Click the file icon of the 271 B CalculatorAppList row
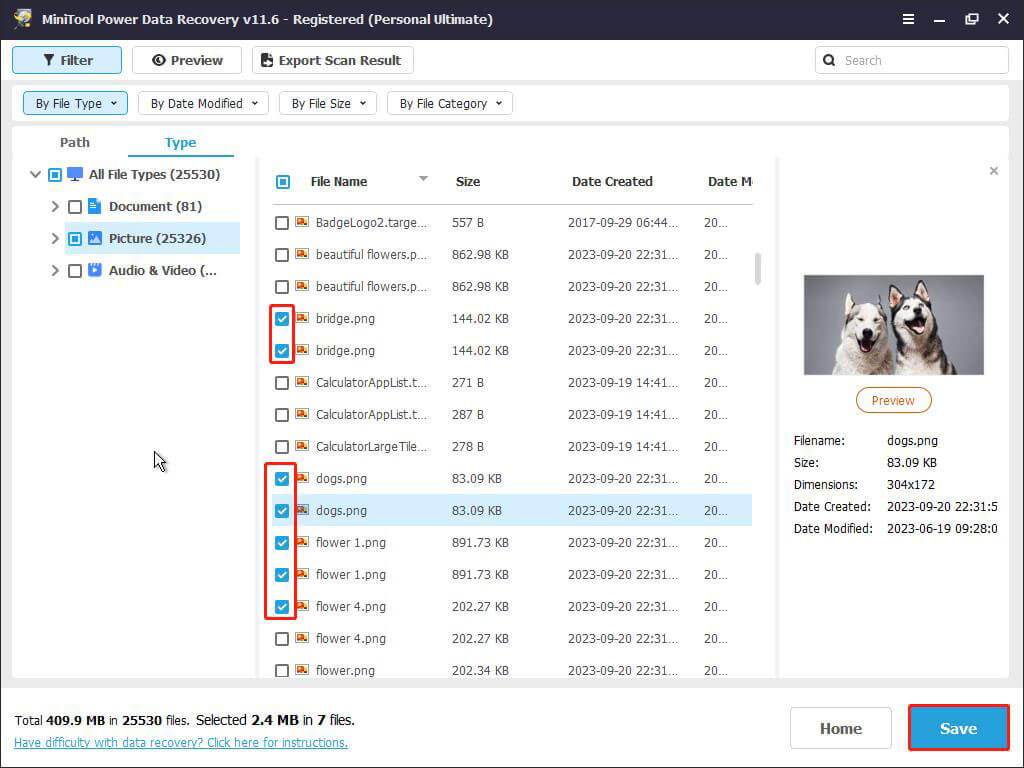 click(302, 382)
